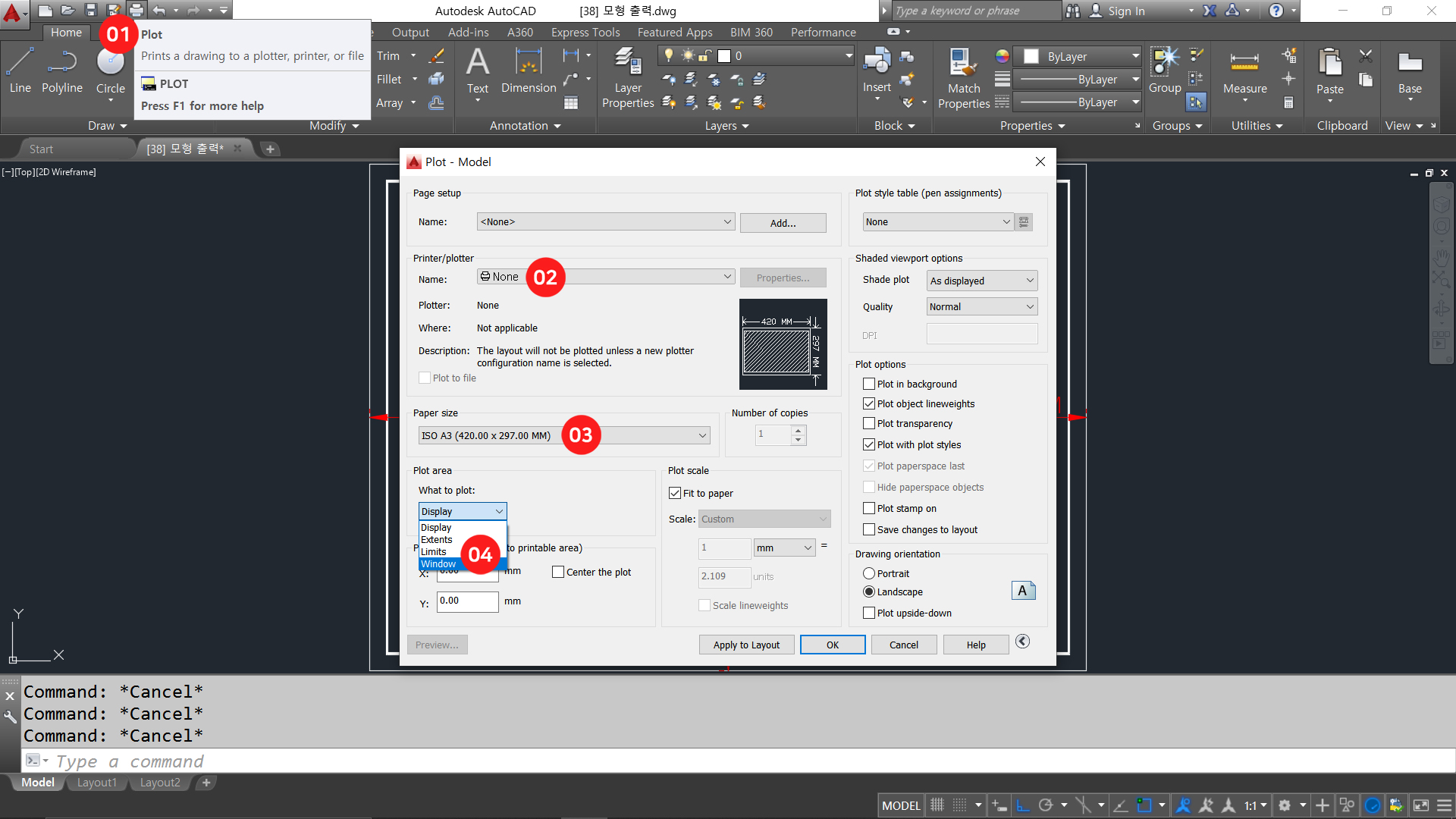
Task: Select the Circle tool
Action: coord(110,71)
